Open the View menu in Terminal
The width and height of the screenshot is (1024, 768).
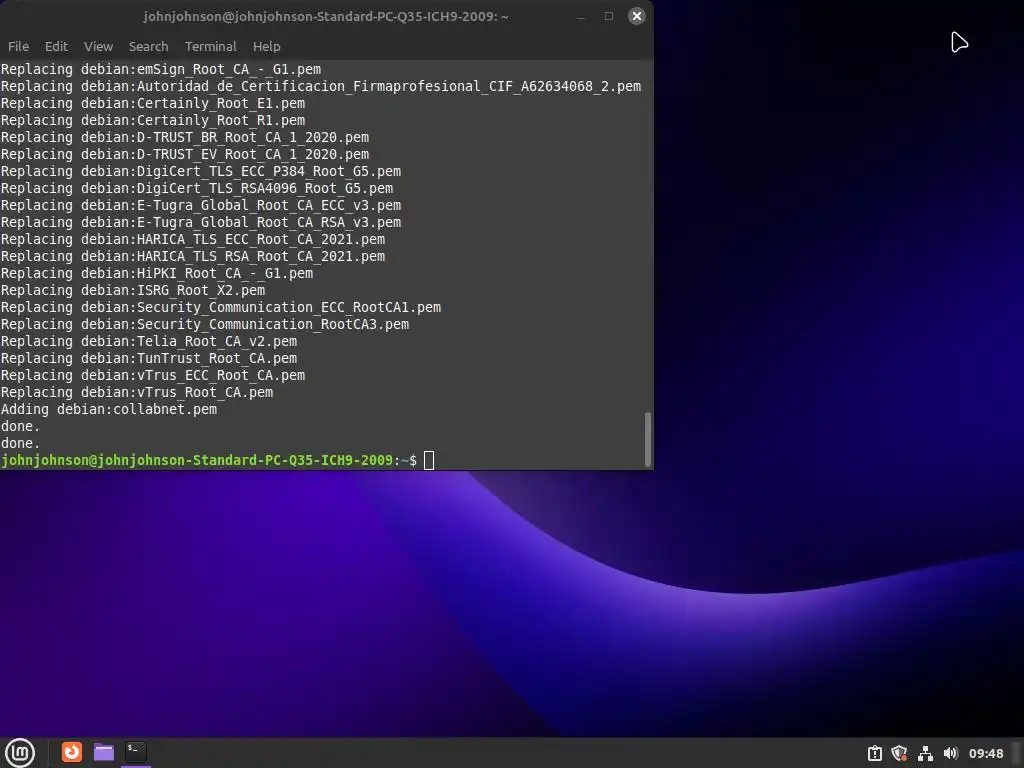(98, 46)
